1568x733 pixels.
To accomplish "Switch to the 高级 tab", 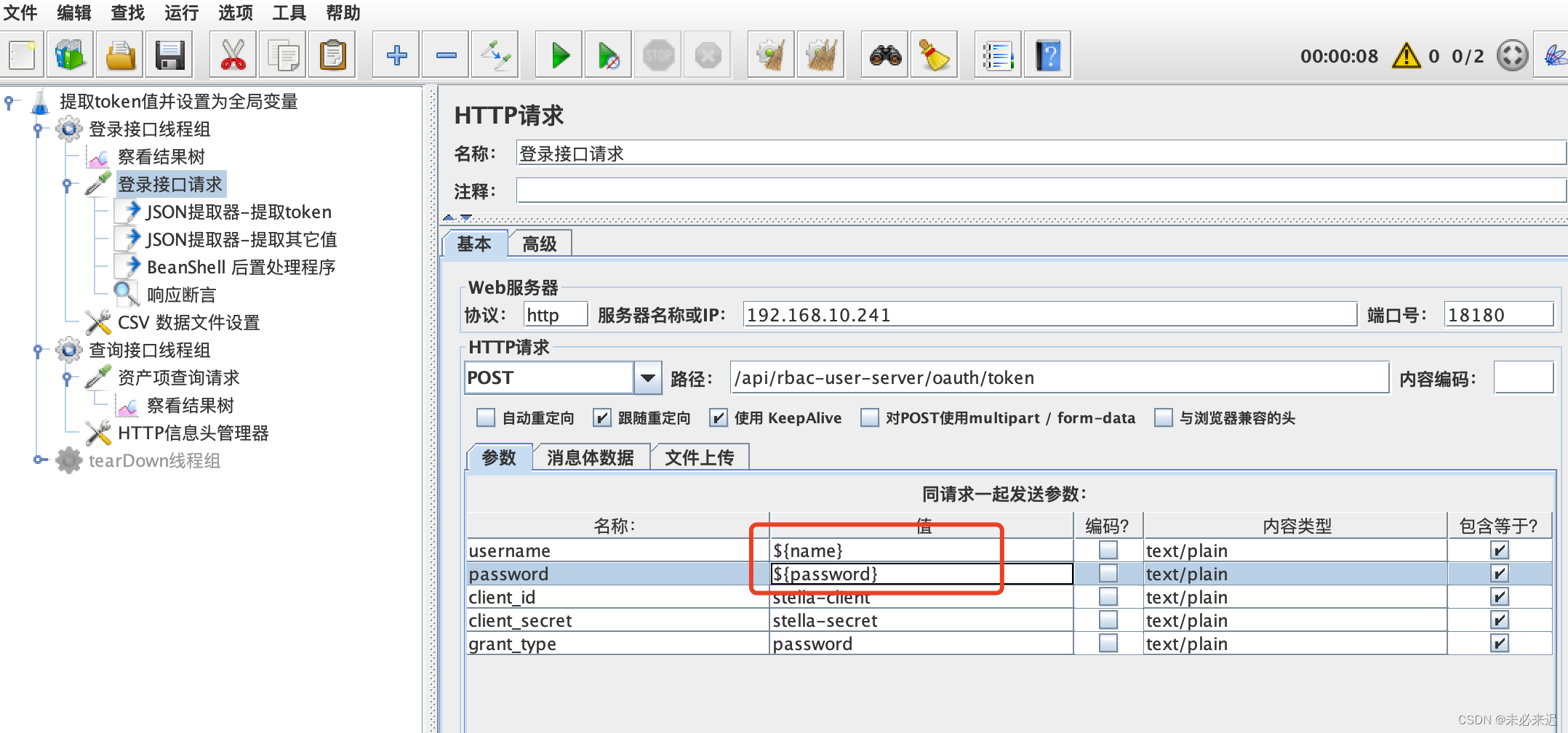I will (x=539, y=244).
